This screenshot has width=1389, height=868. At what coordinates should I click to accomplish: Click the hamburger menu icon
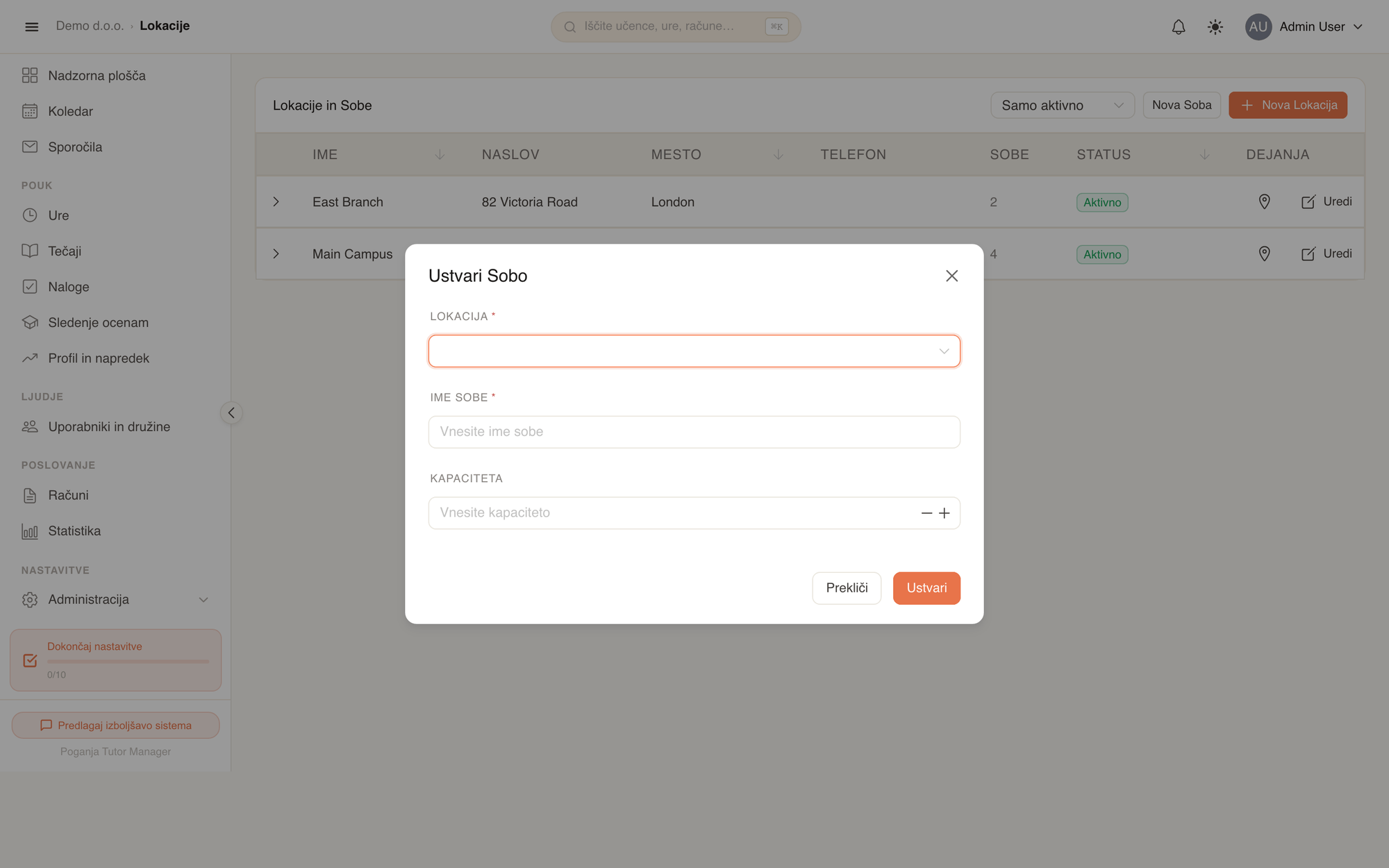[31, 26]
